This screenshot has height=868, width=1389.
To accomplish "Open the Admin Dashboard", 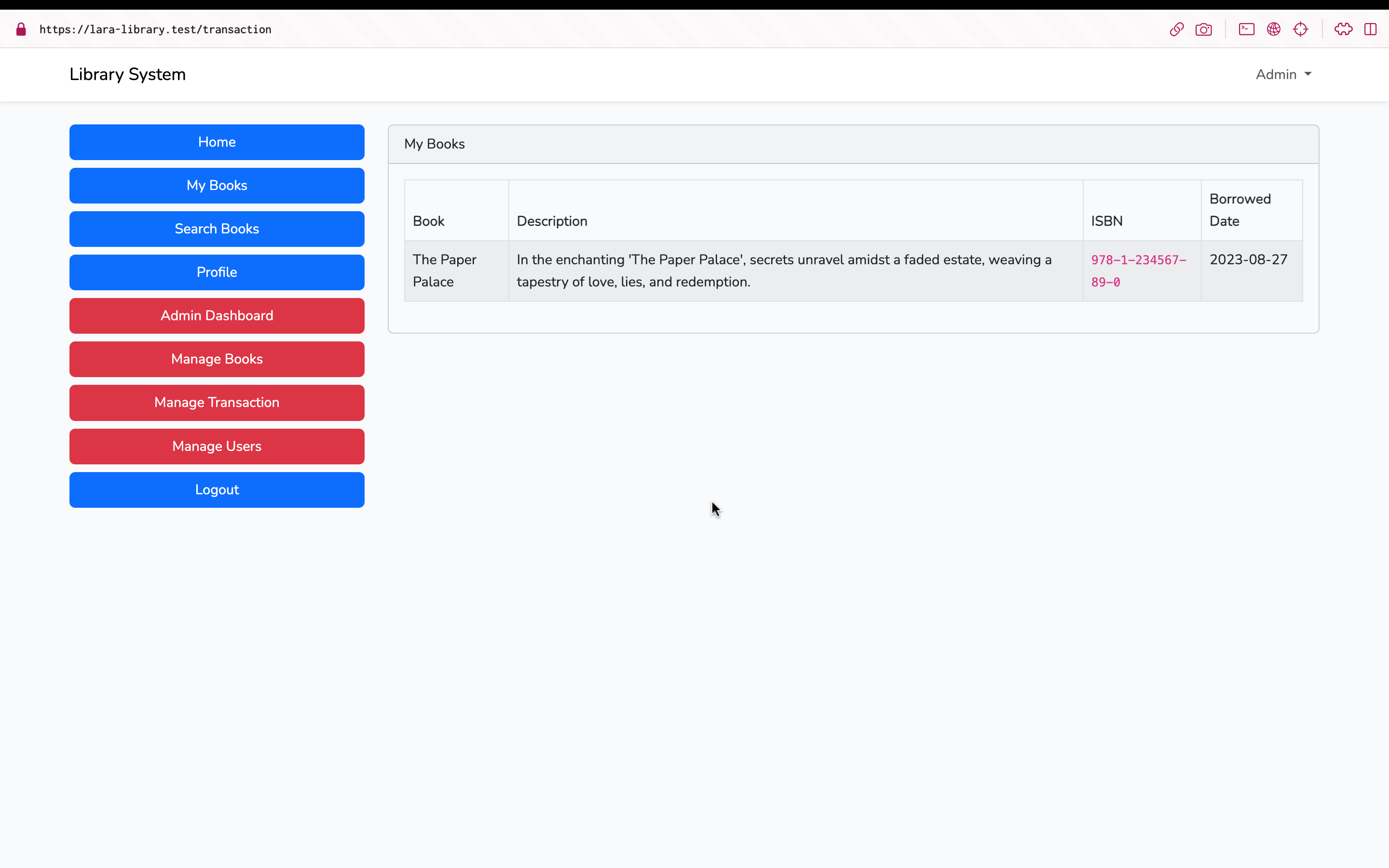I will pyautogui.click(x=217, y=315).
